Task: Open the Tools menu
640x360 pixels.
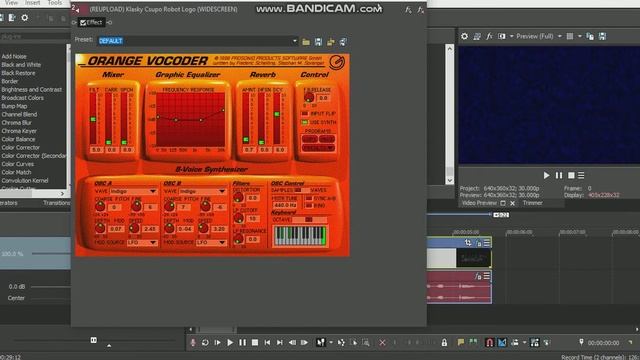Action: pos(55,3)
